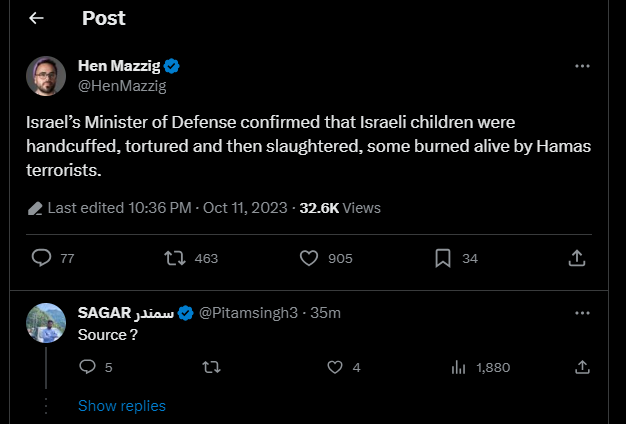Reply to SAGAR's comment
This screenshot has height=424, width=626.
click(86, 367)
